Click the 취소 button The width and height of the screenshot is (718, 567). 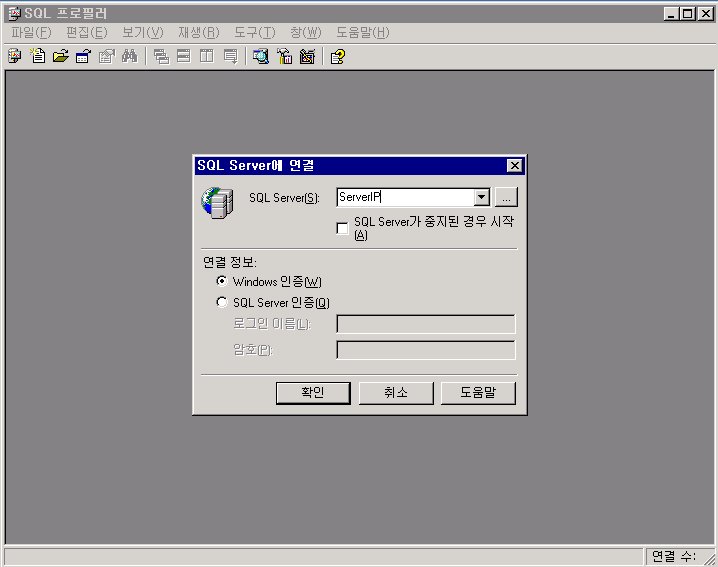[x=396, y=393]
